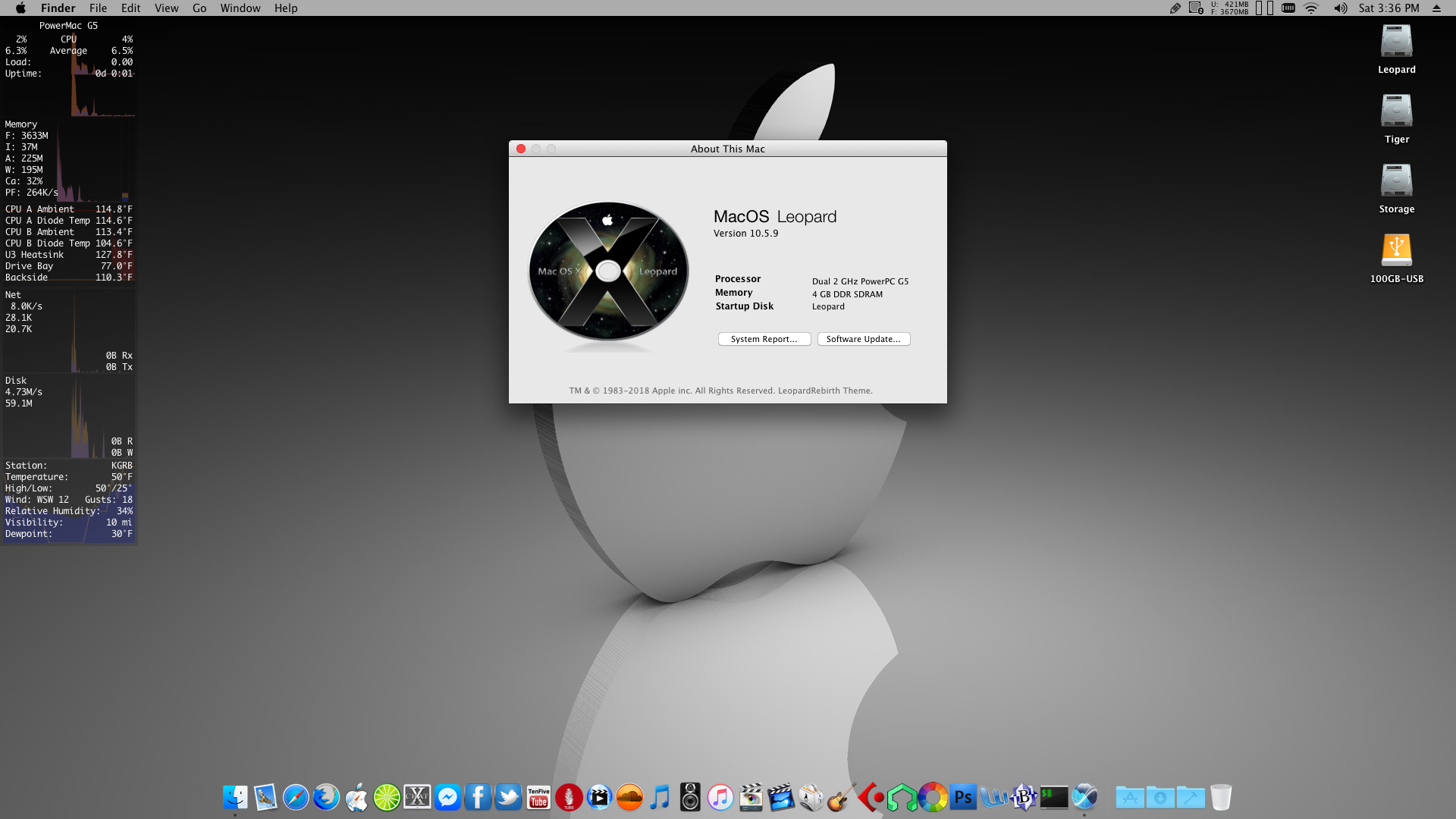Open the Facebook dock icon
This screenshot has width=1456, height=819.
point(478,797)
